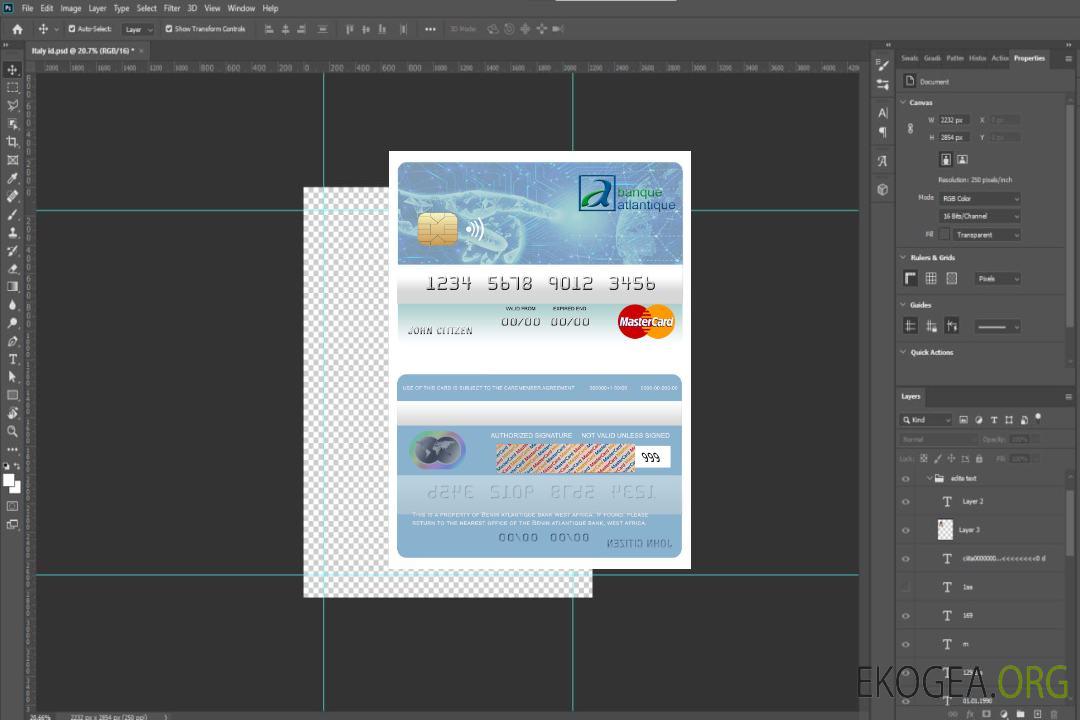Switch to the Properties tab
The image size is (1080, 720).
(x=1029, y=59)
